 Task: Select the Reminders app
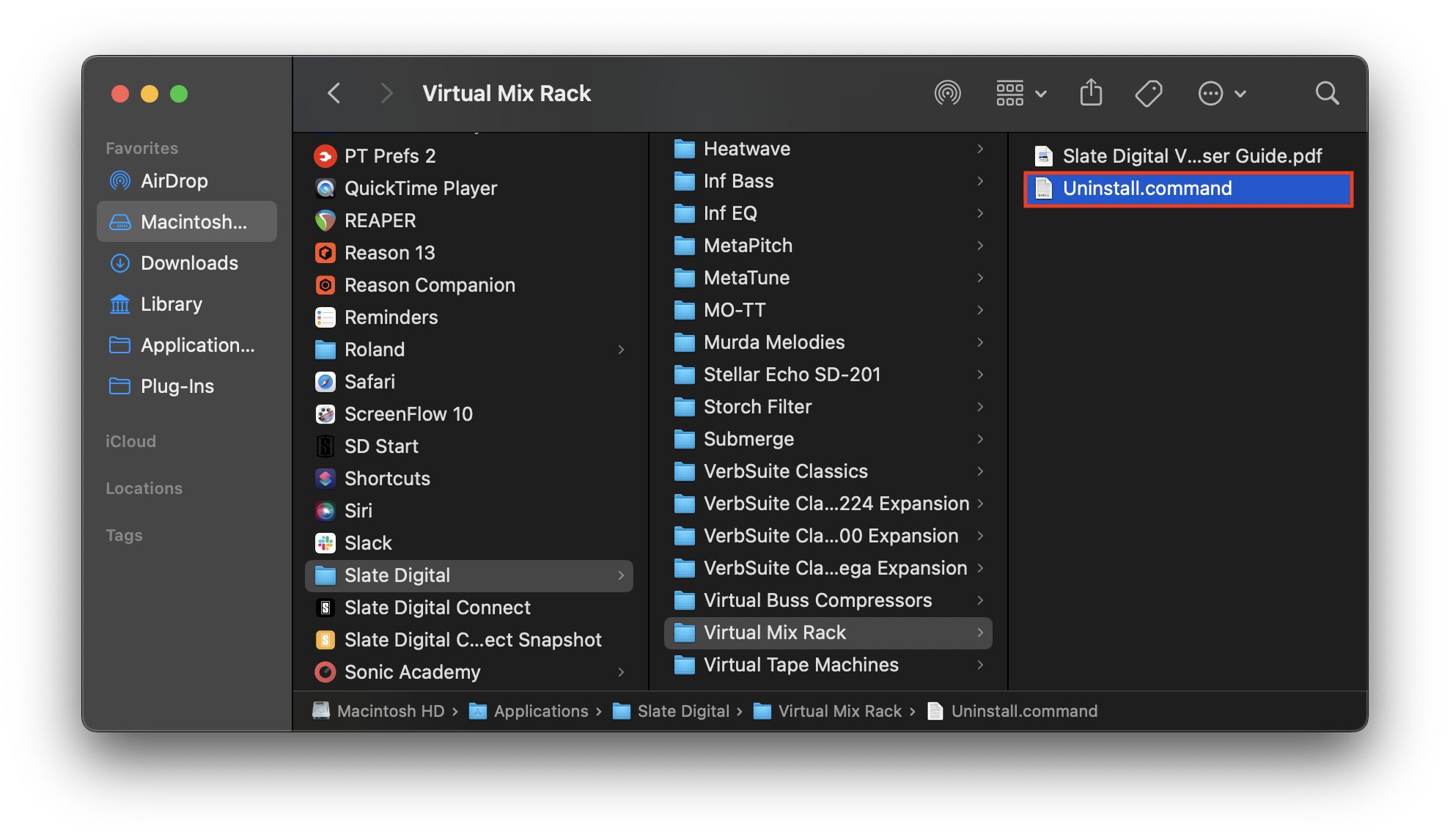tap(469, 317)
